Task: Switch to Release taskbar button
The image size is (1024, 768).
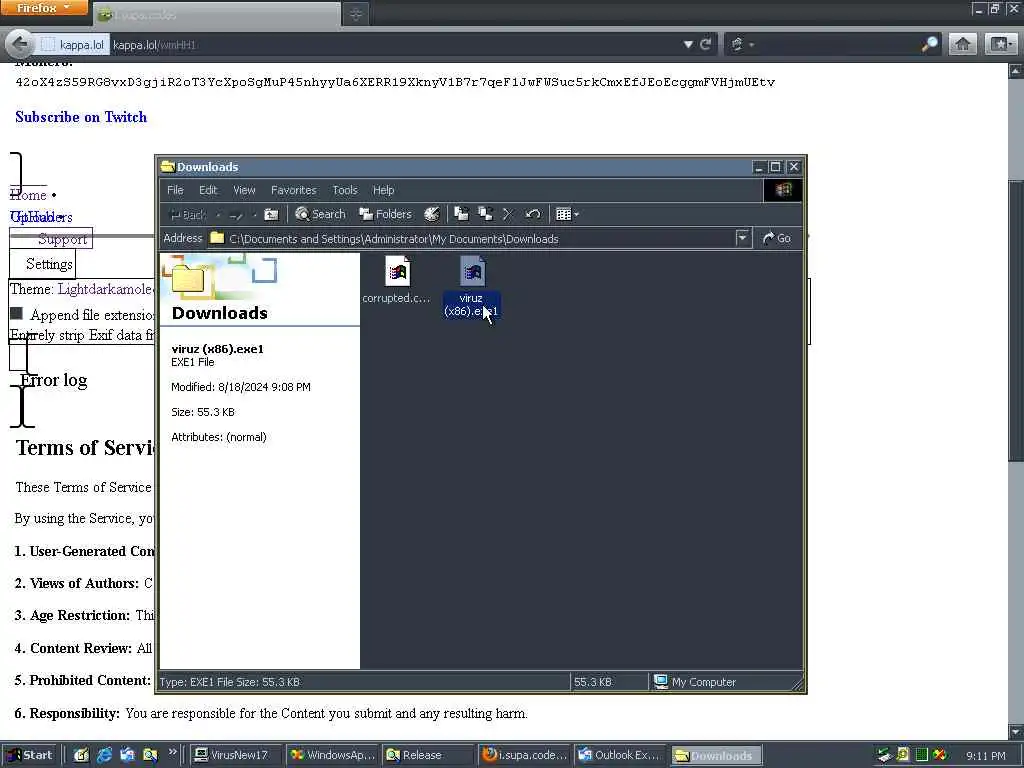Action: (x=428, y=755)
